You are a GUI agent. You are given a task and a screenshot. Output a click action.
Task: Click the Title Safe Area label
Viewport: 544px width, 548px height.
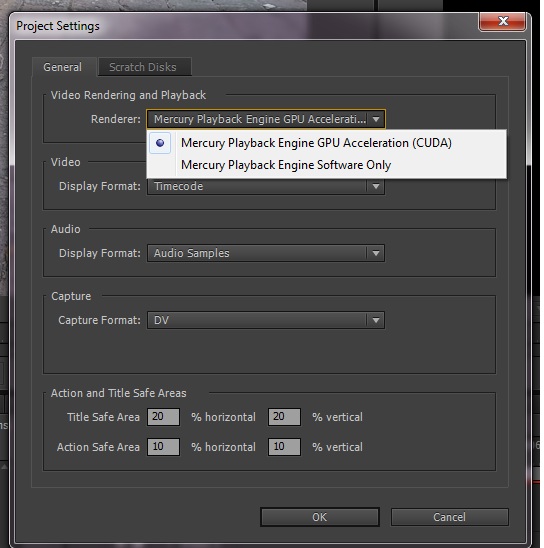[103, 417]
